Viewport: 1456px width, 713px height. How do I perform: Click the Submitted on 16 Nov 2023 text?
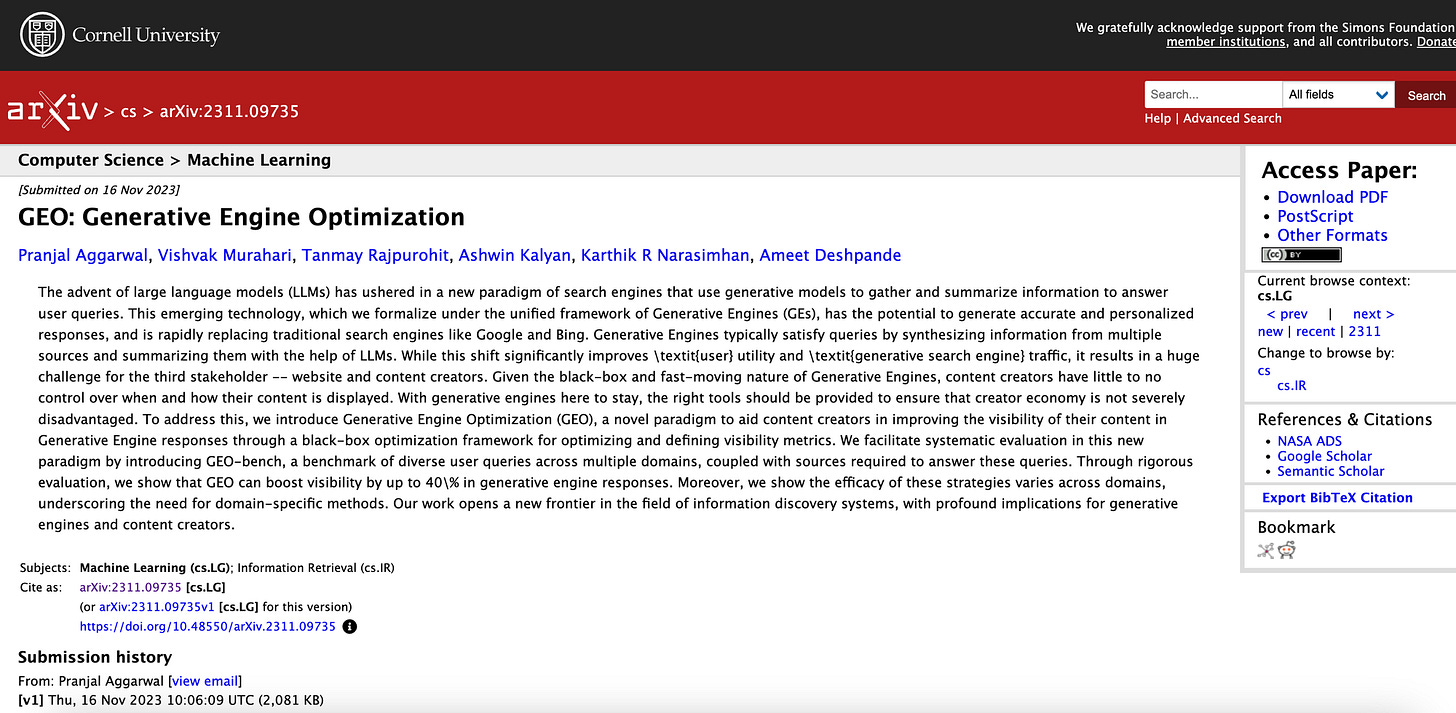(99, 190)
